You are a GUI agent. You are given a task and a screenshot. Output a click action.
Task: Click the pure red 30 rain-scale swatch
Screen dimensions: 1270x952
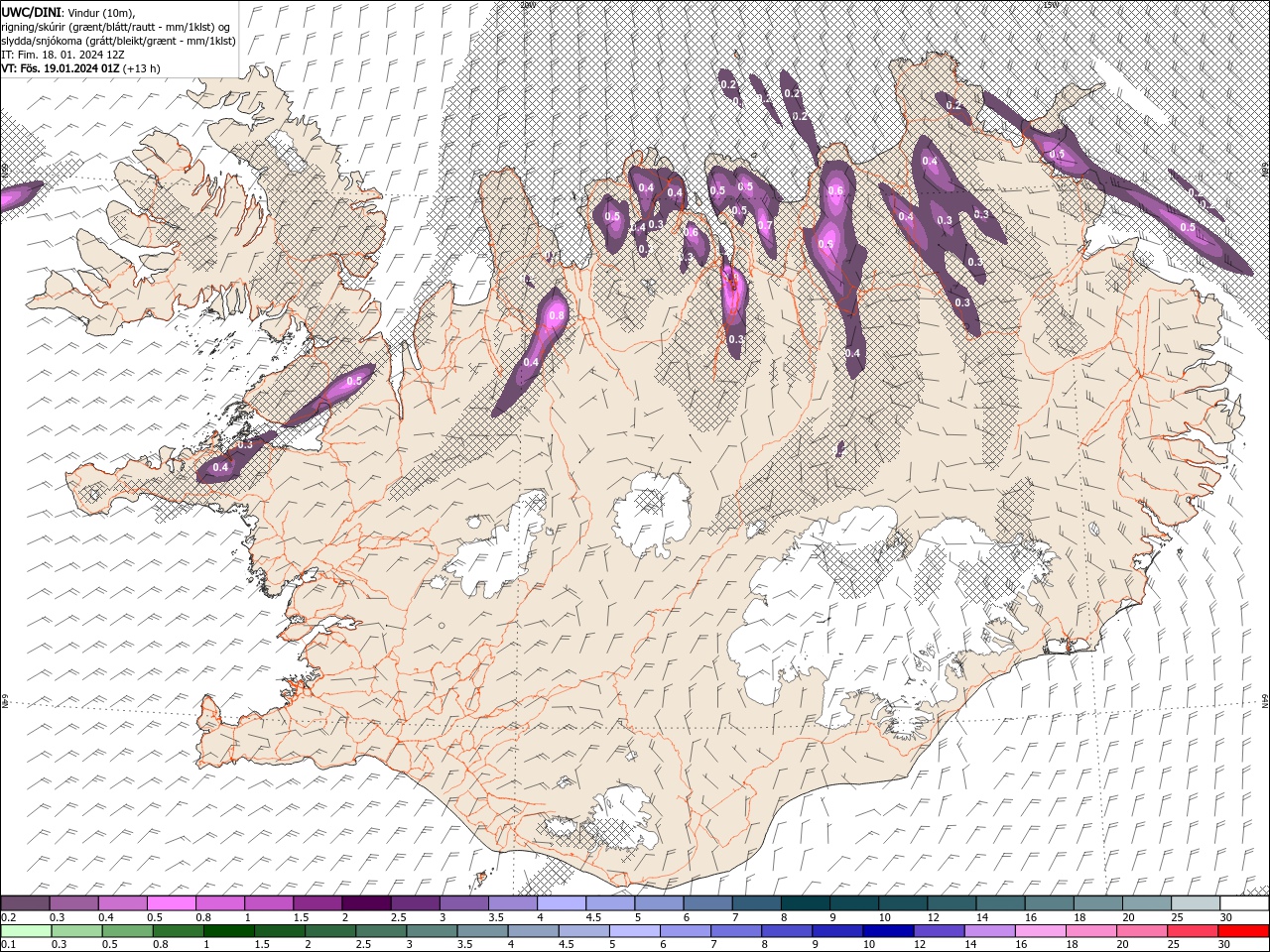[1244, 931]
